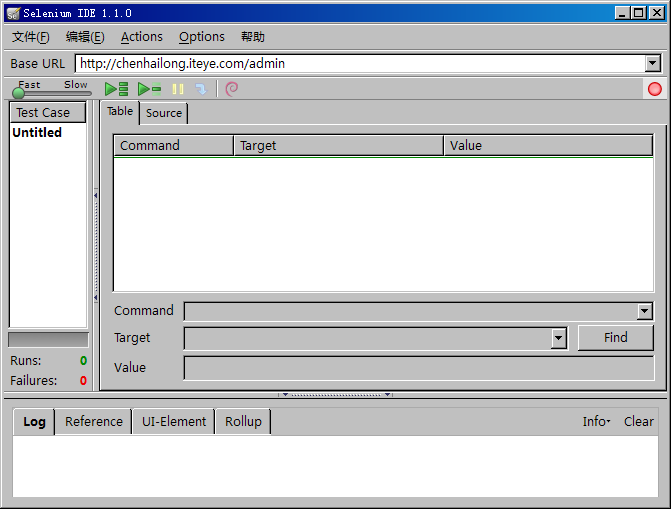Screen dimensions: 671x509
Task: Click the blue Step icon
Action: tap(201, 89)
